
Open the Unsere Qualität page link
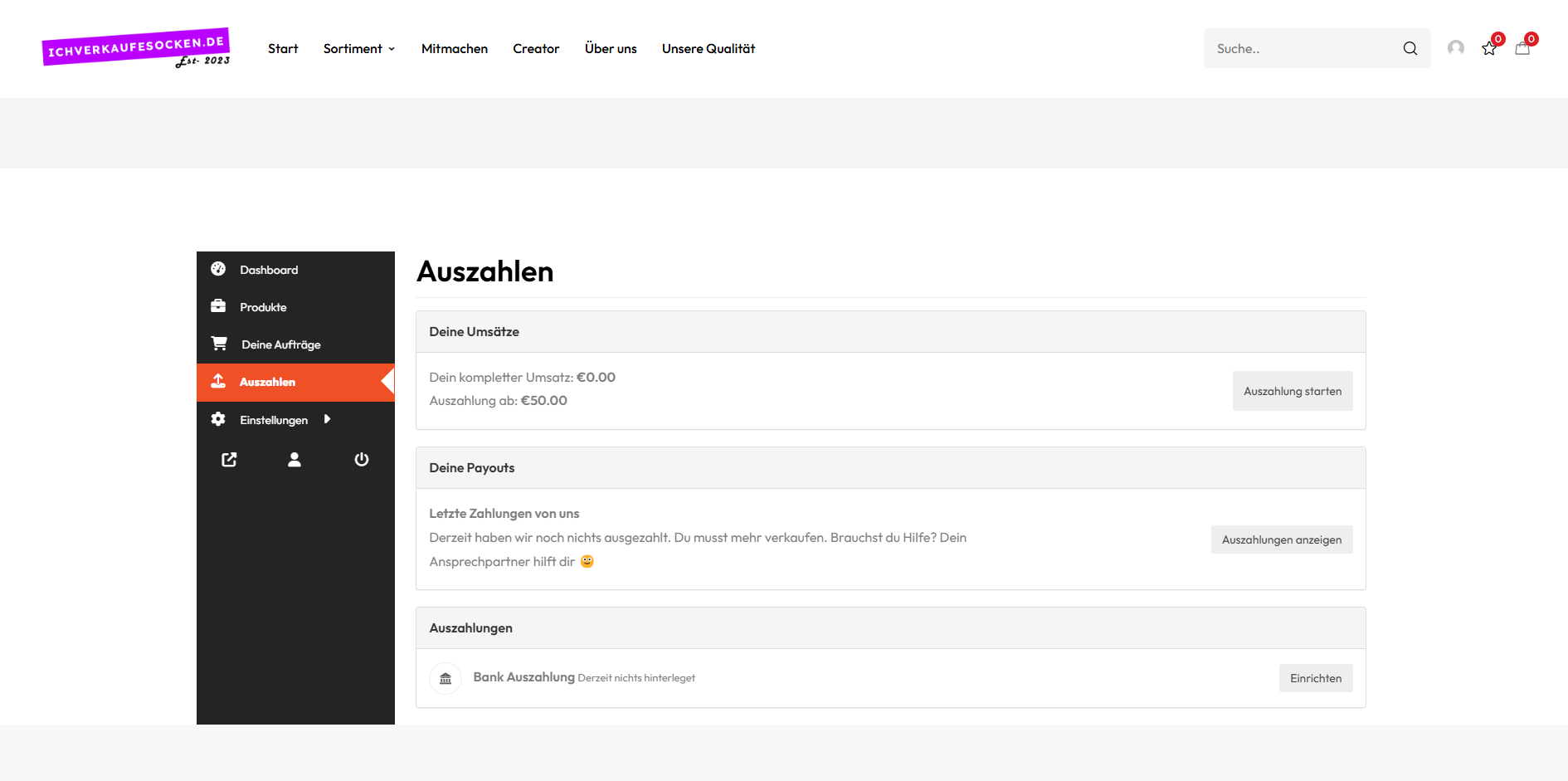tap(708, 49)
